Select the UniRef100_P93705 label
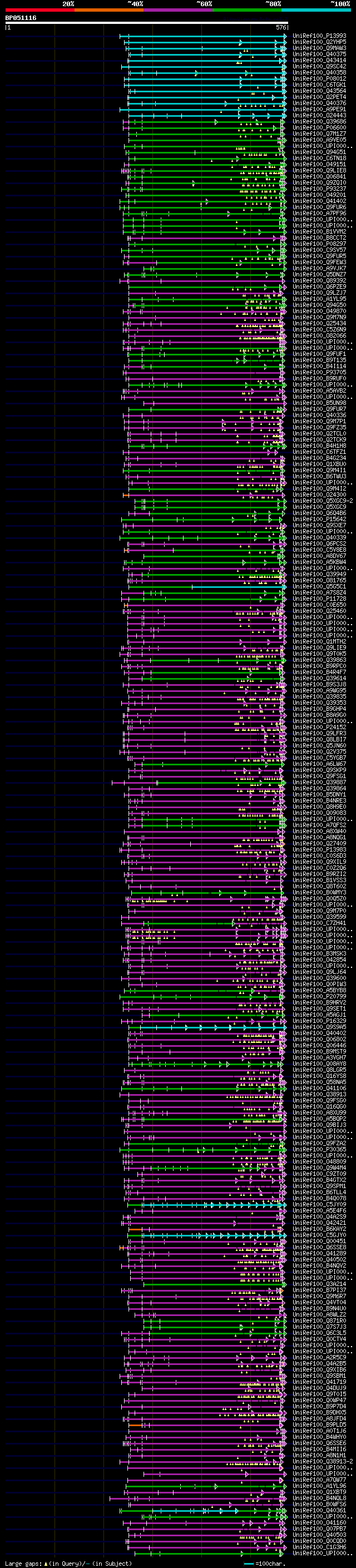This screenshot has width=356, height=1568. click(319, 373)
